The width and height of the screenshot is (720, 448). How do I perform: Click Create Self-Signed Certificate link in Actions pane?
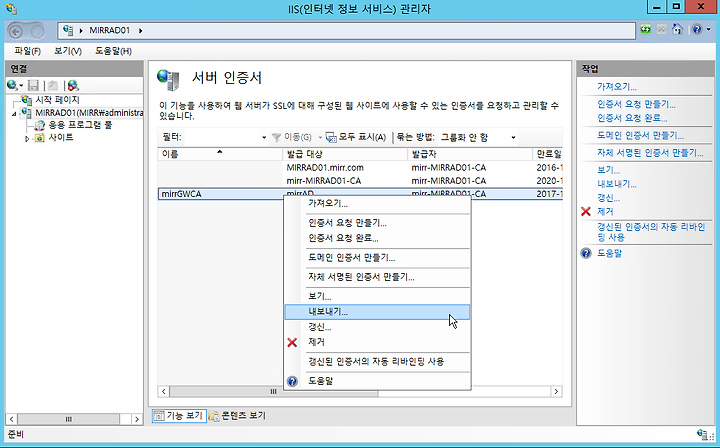point(650,153)
